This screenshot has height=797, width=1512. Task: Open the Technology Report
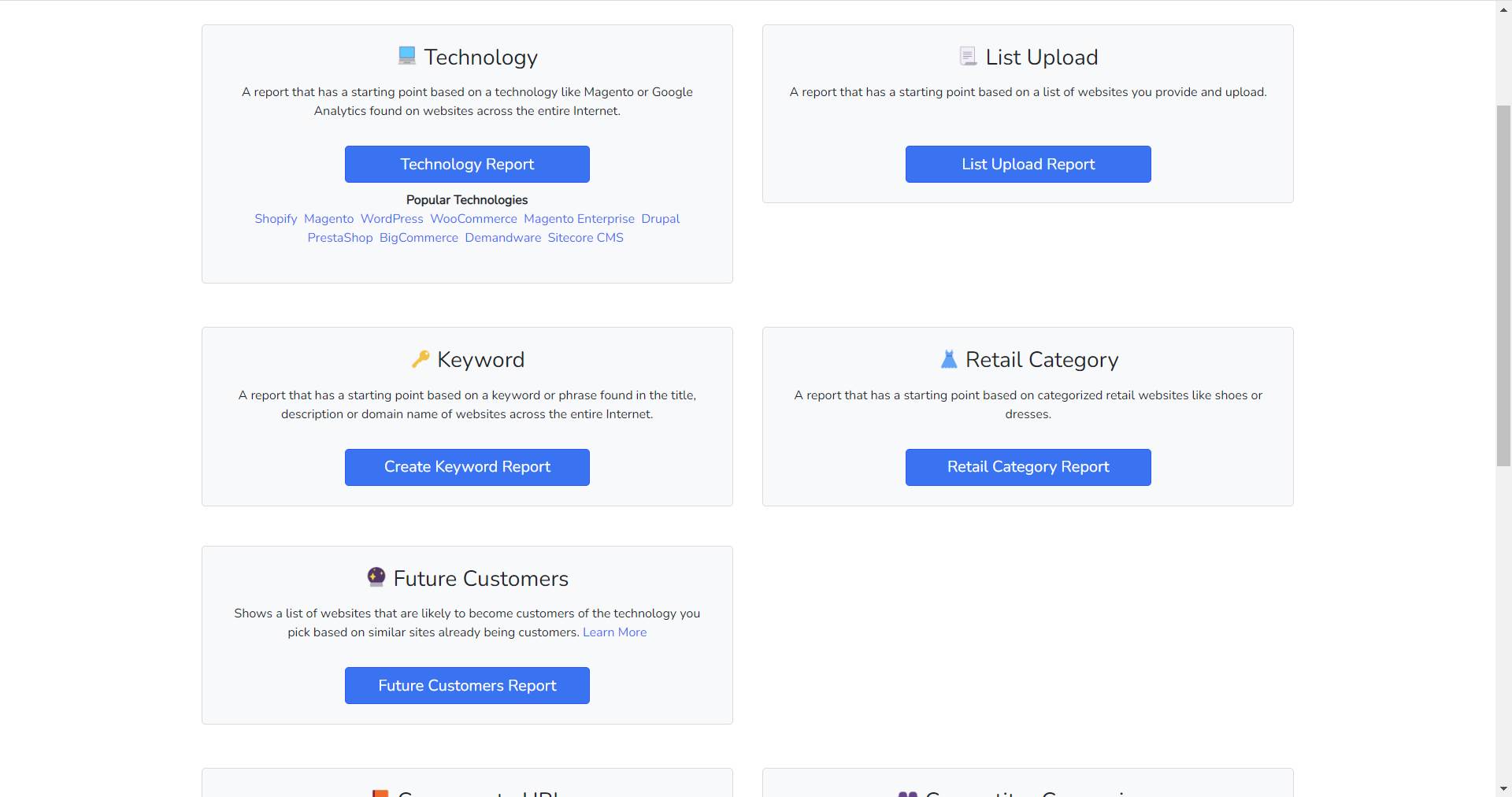[x=467, y=164]
